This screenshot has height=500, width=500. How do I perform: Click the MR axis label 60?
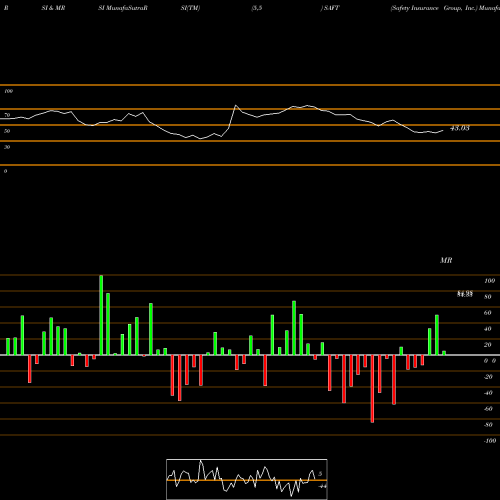coord(488,313)
